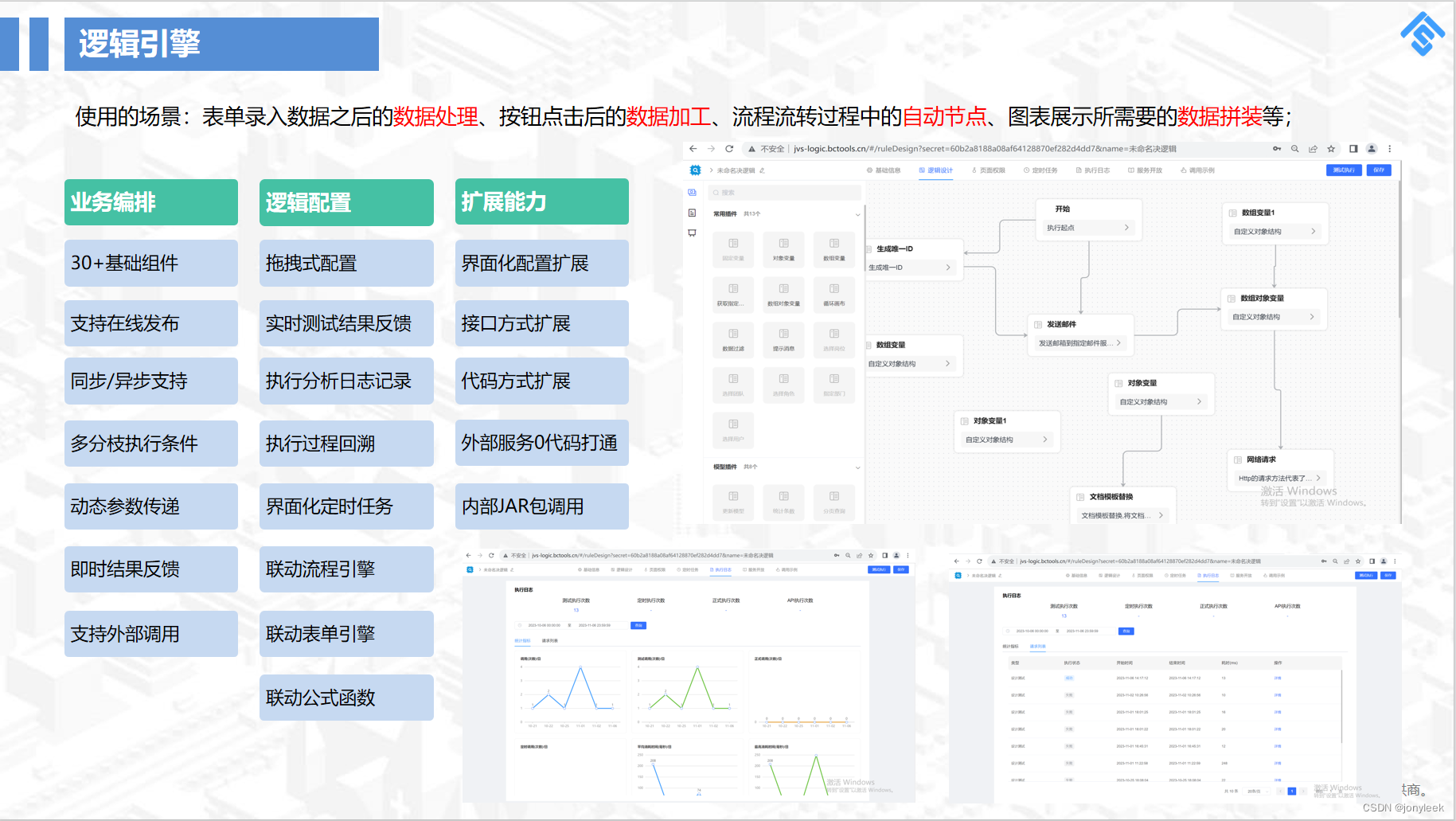Click first row 详情 link in request list
Screen dimensions: 1456x821
(1277, 678)
